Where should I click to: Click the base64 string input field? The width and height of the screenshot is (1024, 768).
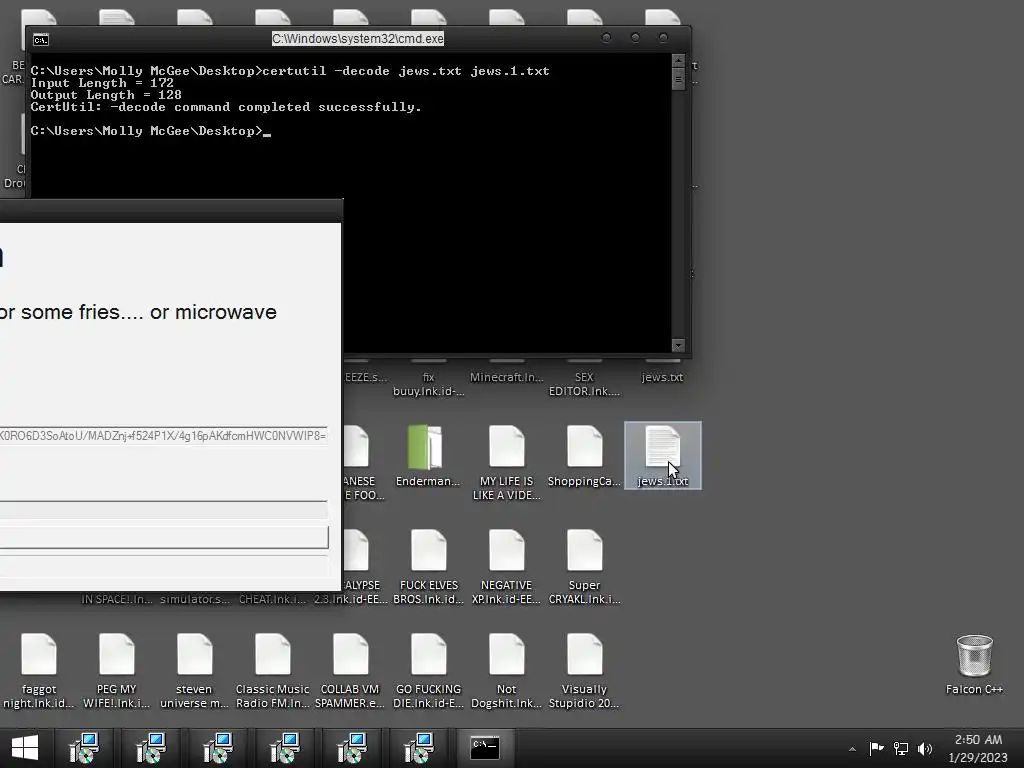coord(163,436)
